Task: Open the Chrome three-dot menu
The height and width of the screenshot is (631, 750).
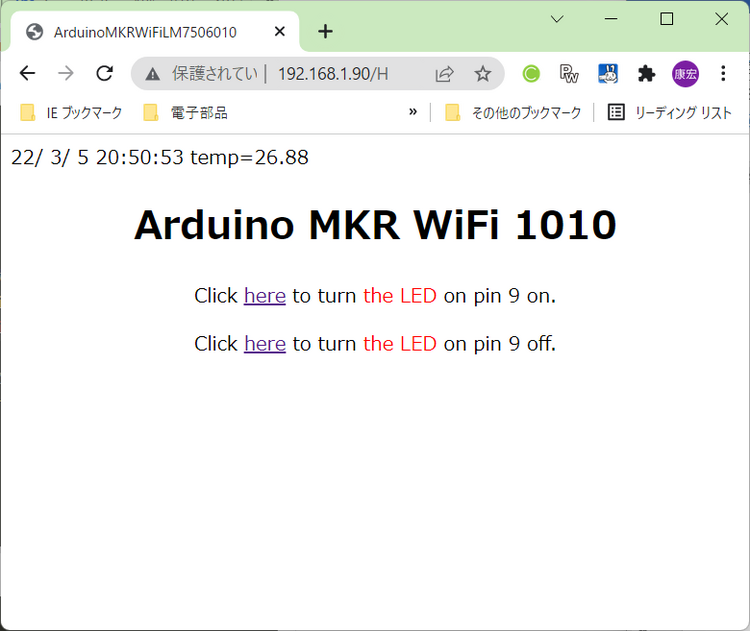Action: (723, 73)
